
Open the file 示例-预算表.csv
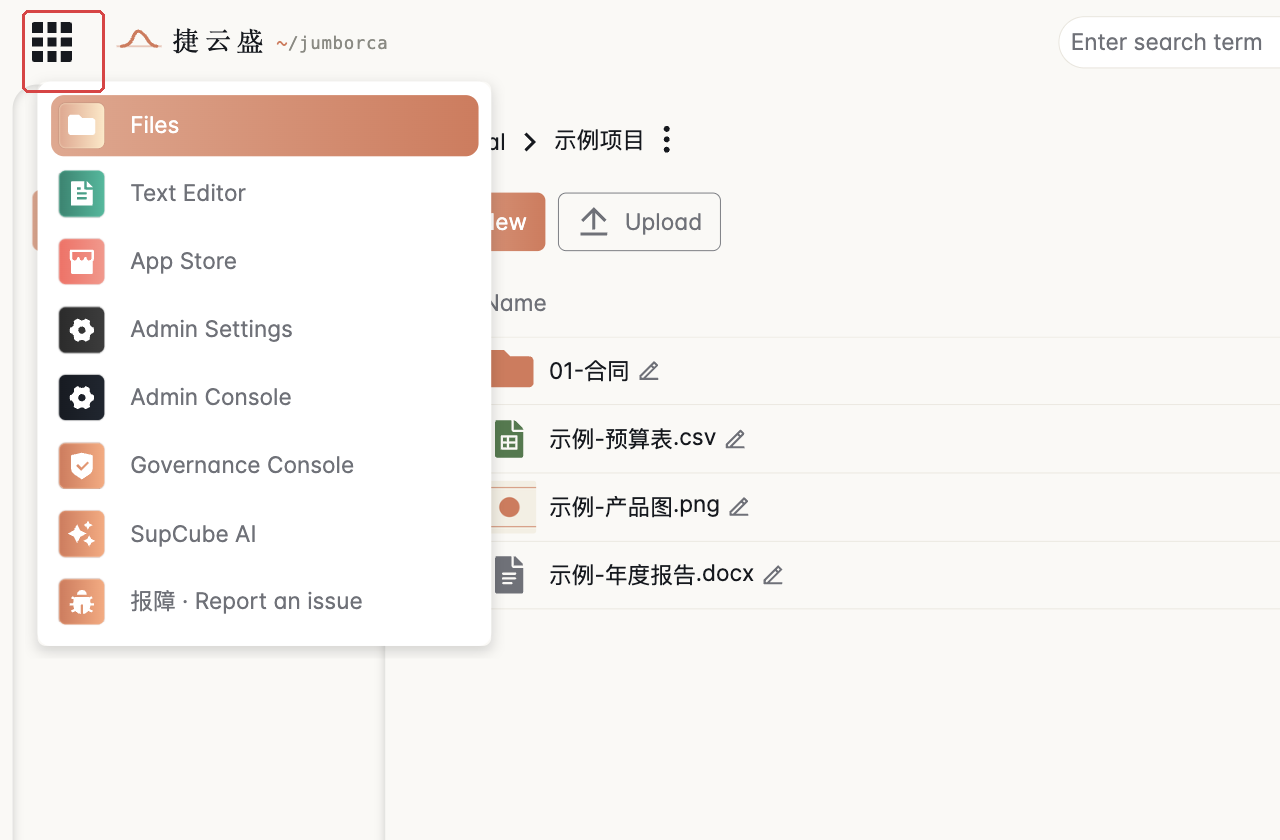tap(632, 438)
